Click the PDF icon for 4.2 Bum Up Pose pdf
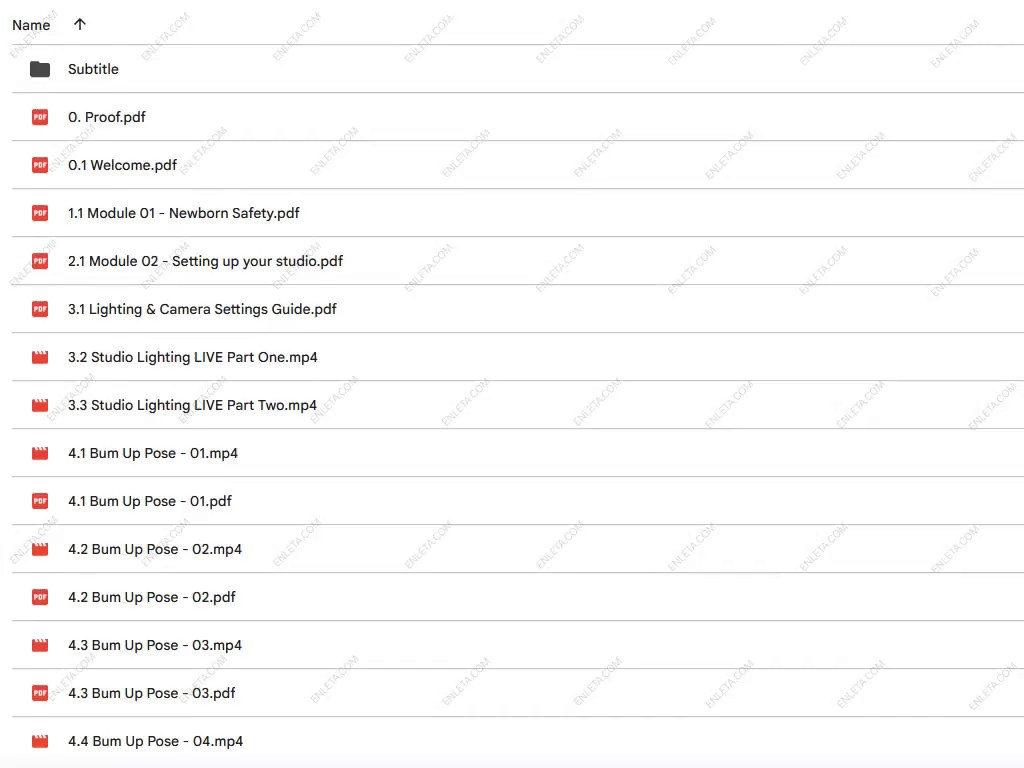 point(40,597)
